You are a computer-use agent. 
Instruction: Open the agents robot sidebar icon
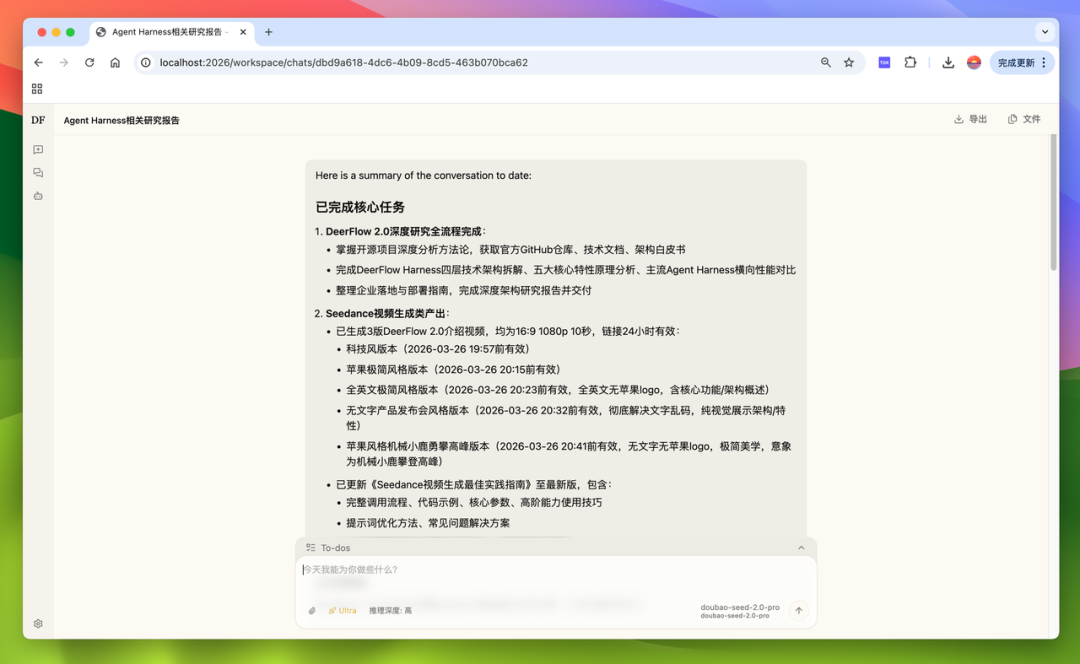[x=38, y=196]
